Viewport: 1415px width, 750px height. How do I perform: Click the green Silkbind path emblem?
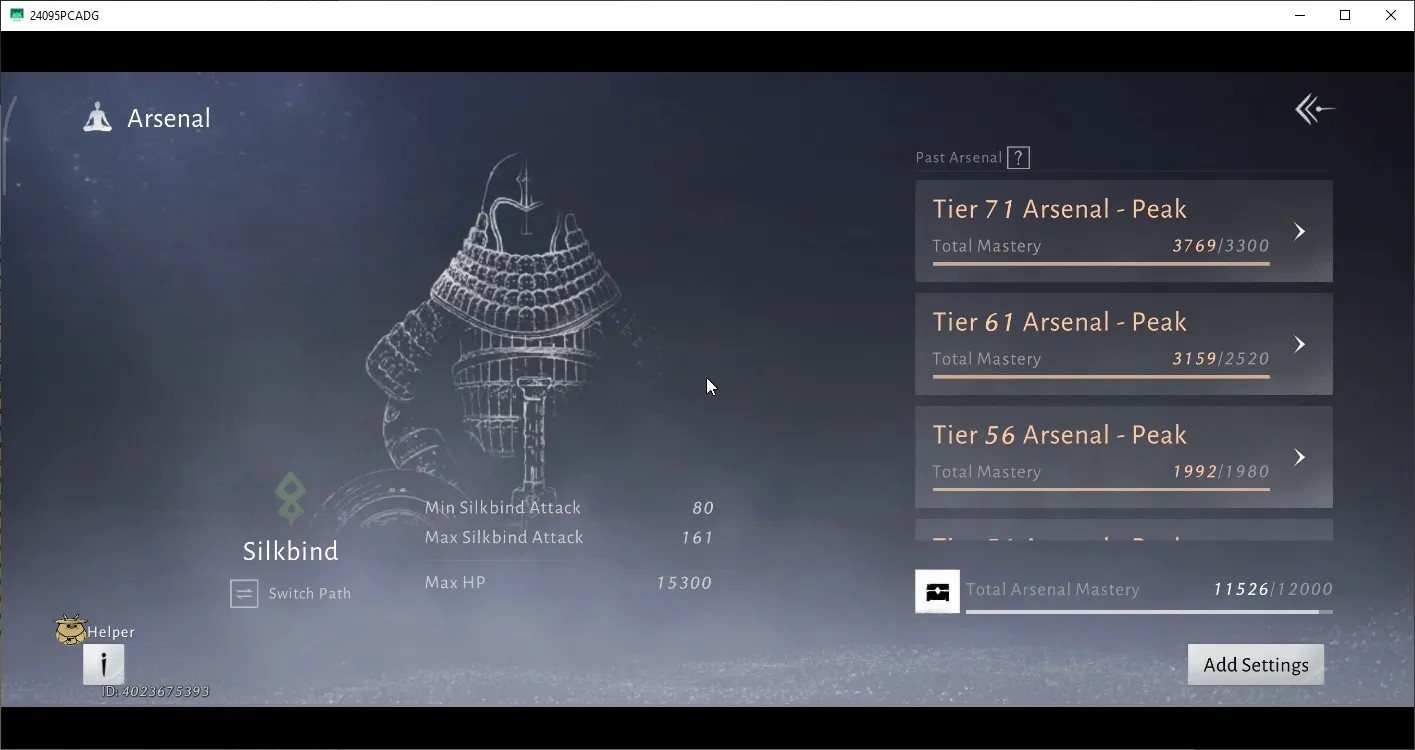pyautogui.click(x=291, y=498)
